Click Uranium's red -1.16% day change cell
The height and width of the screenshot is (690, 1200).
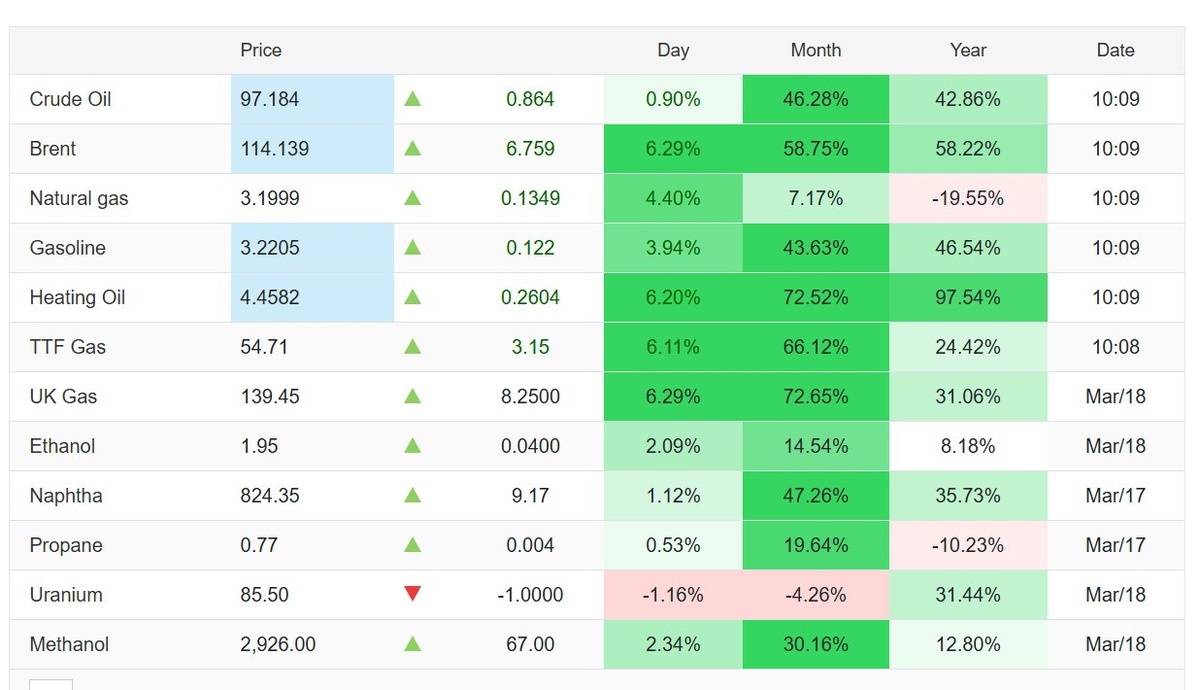click(673, 595)
